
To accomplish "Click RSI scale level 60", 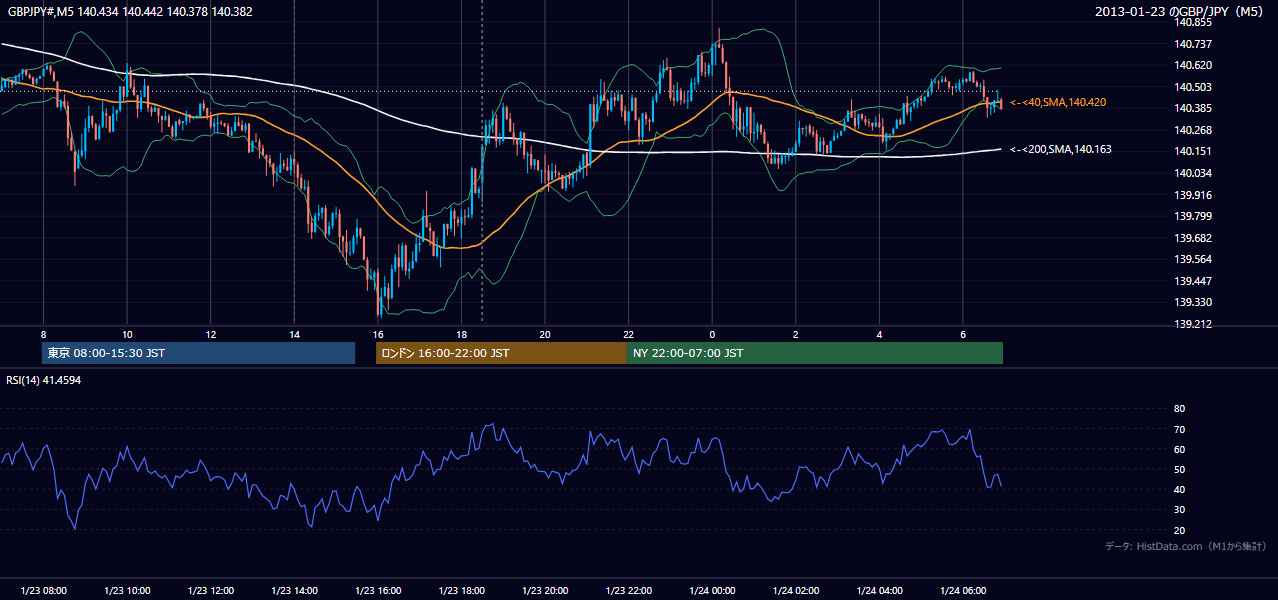I will pos(1179,449).
